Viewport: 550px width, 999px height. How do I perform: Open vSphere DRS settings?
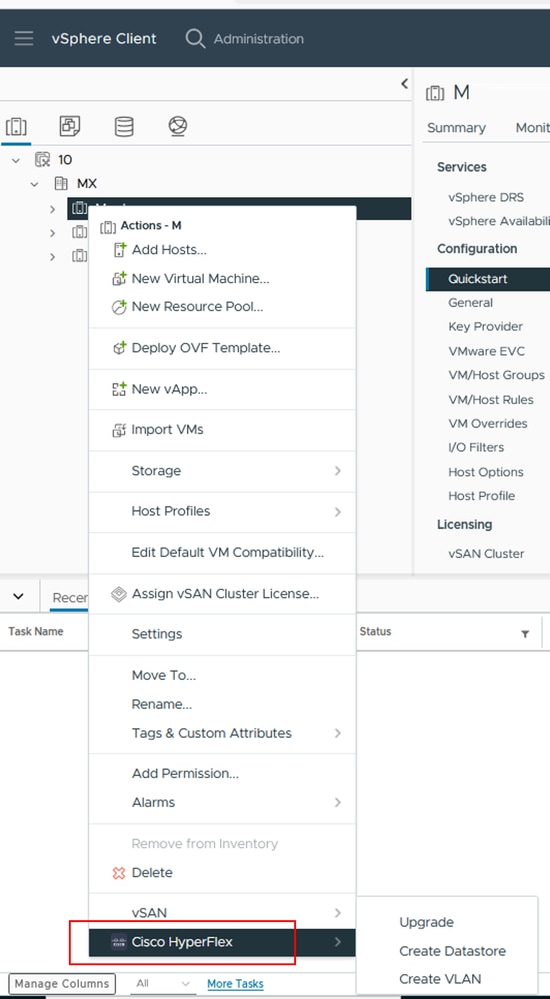pyautogui.click(x=486, y=198)
